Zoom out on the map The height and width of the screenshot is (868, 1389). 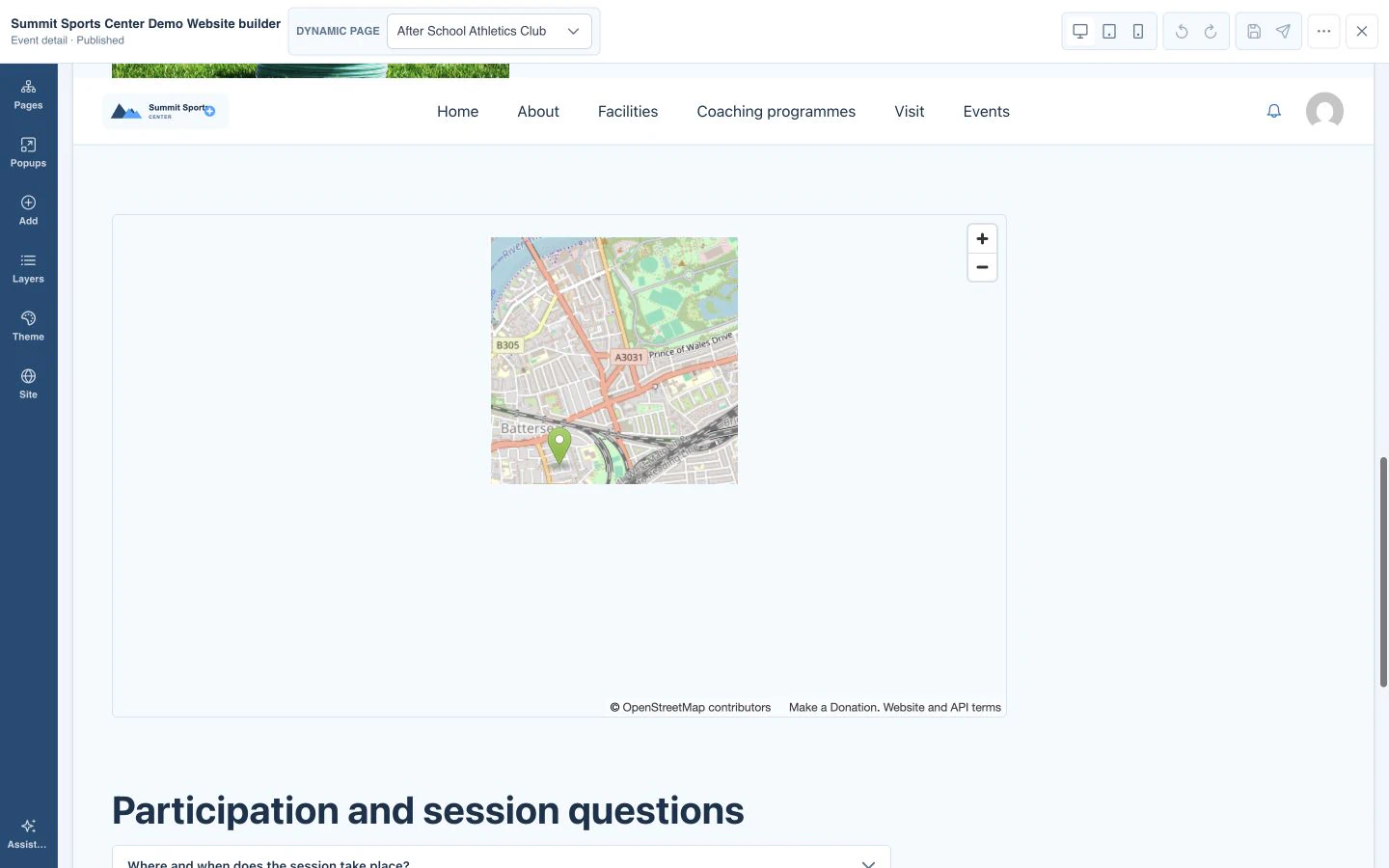click(982, 267)
